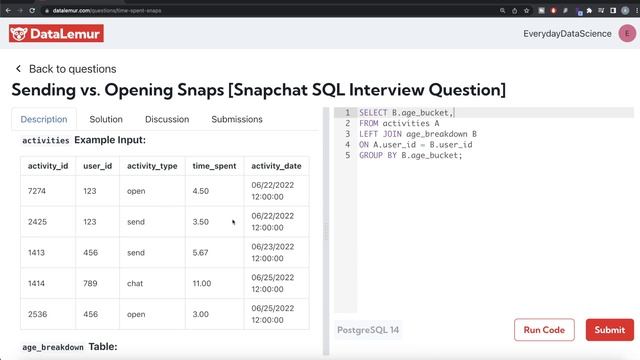Click the EverydayDataScience username
The width and height of the screenshot is (640, 360).
(567, 34)
